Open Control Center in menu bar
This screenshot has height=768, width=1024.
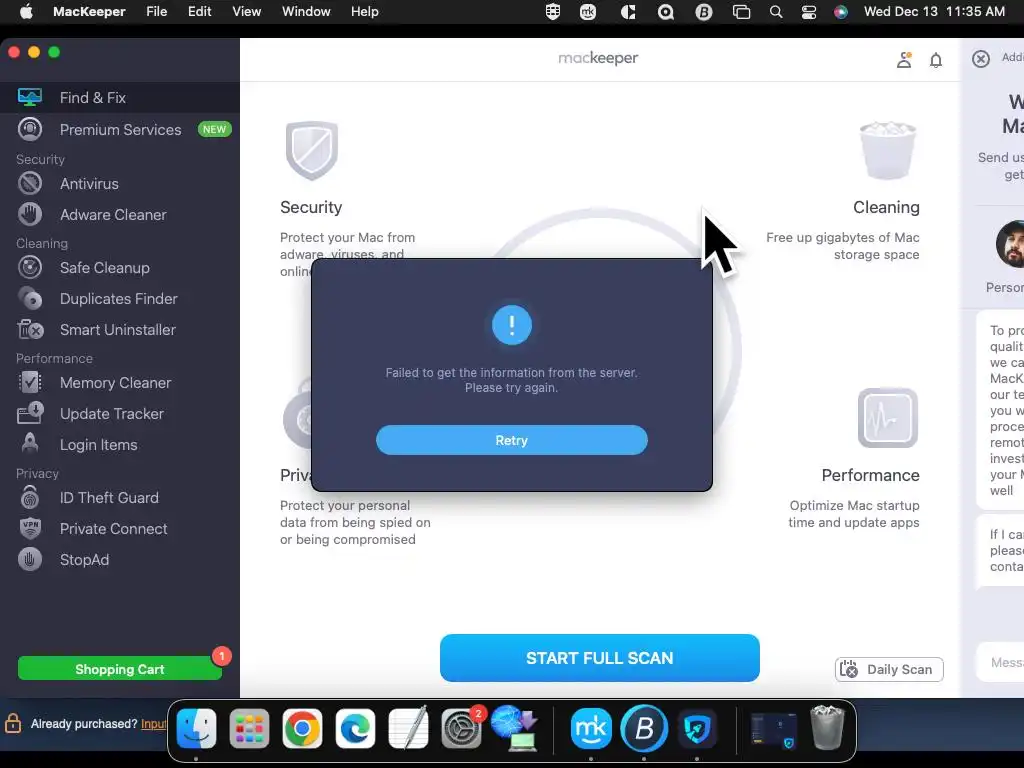[x=808, y=12]
